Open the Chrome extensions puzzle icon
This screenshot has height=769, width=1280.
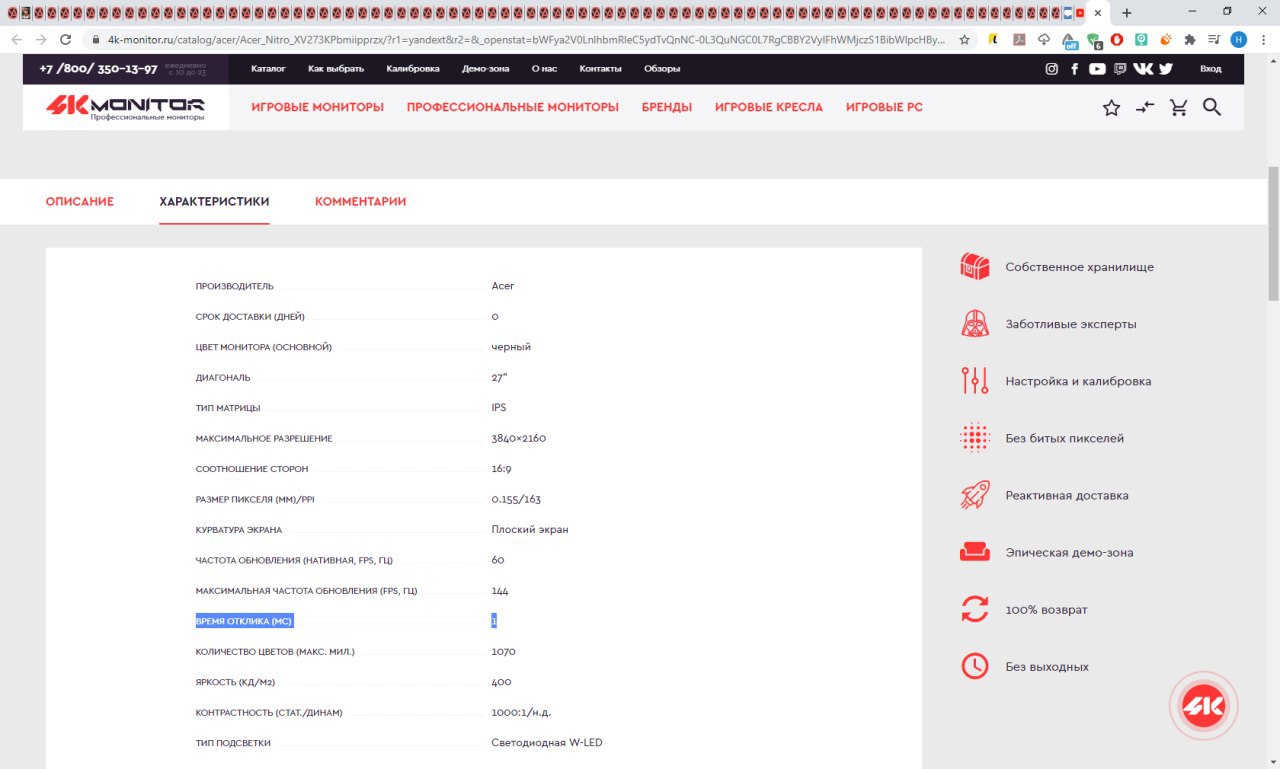[1189, 40]
